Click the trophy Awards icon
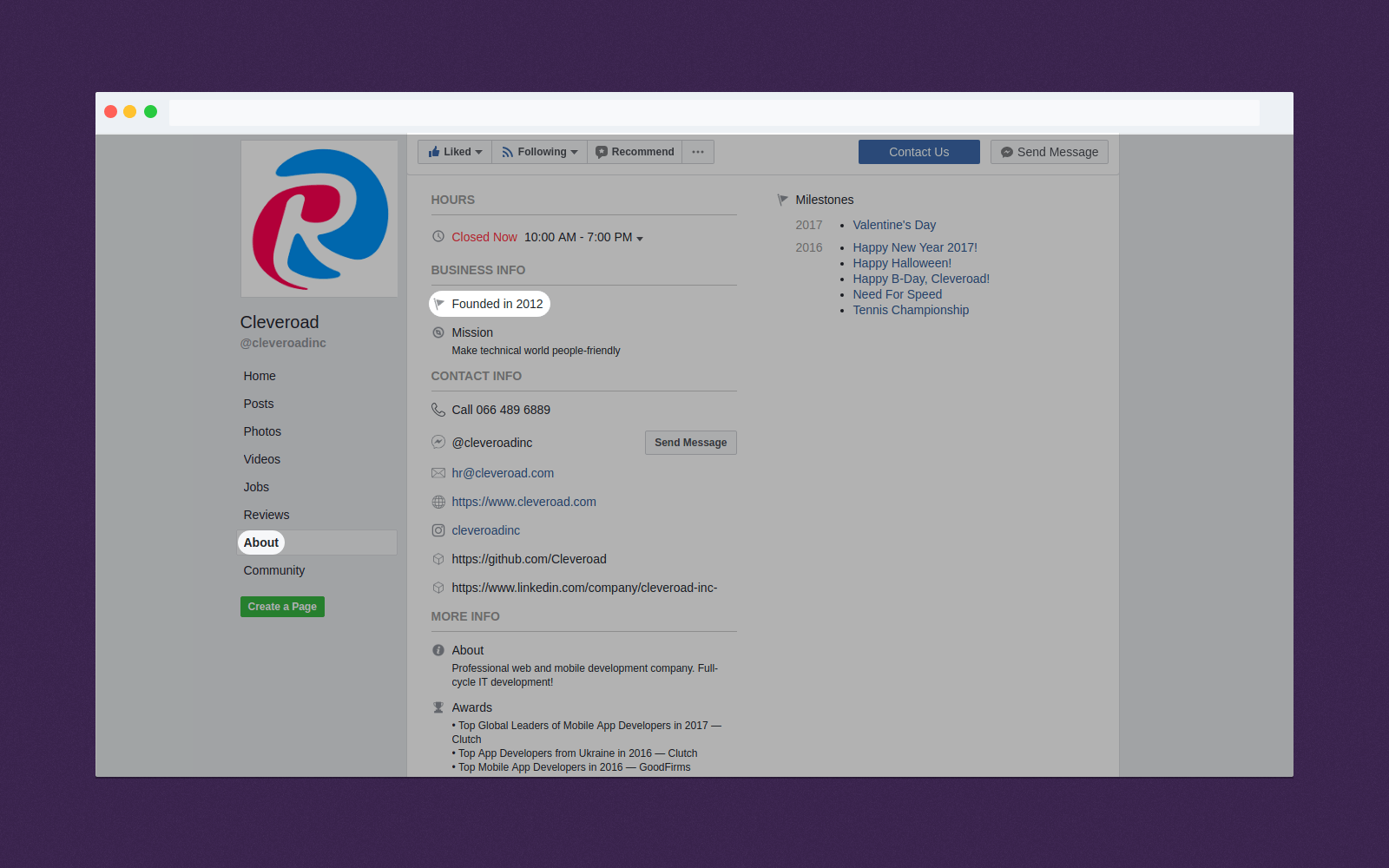1389x868 pixels. [x=438, y=707]
